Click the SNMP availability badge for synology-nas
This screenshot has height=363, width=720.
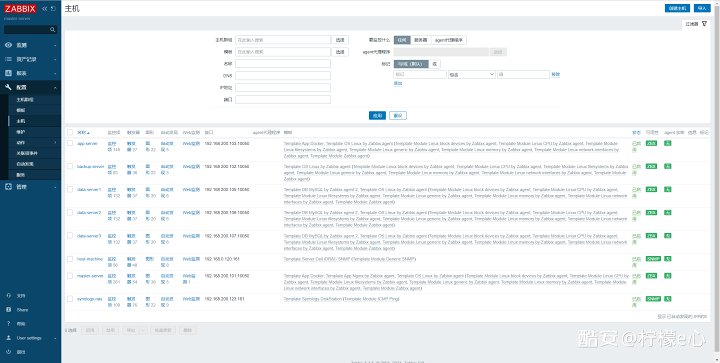pos(653,299)
